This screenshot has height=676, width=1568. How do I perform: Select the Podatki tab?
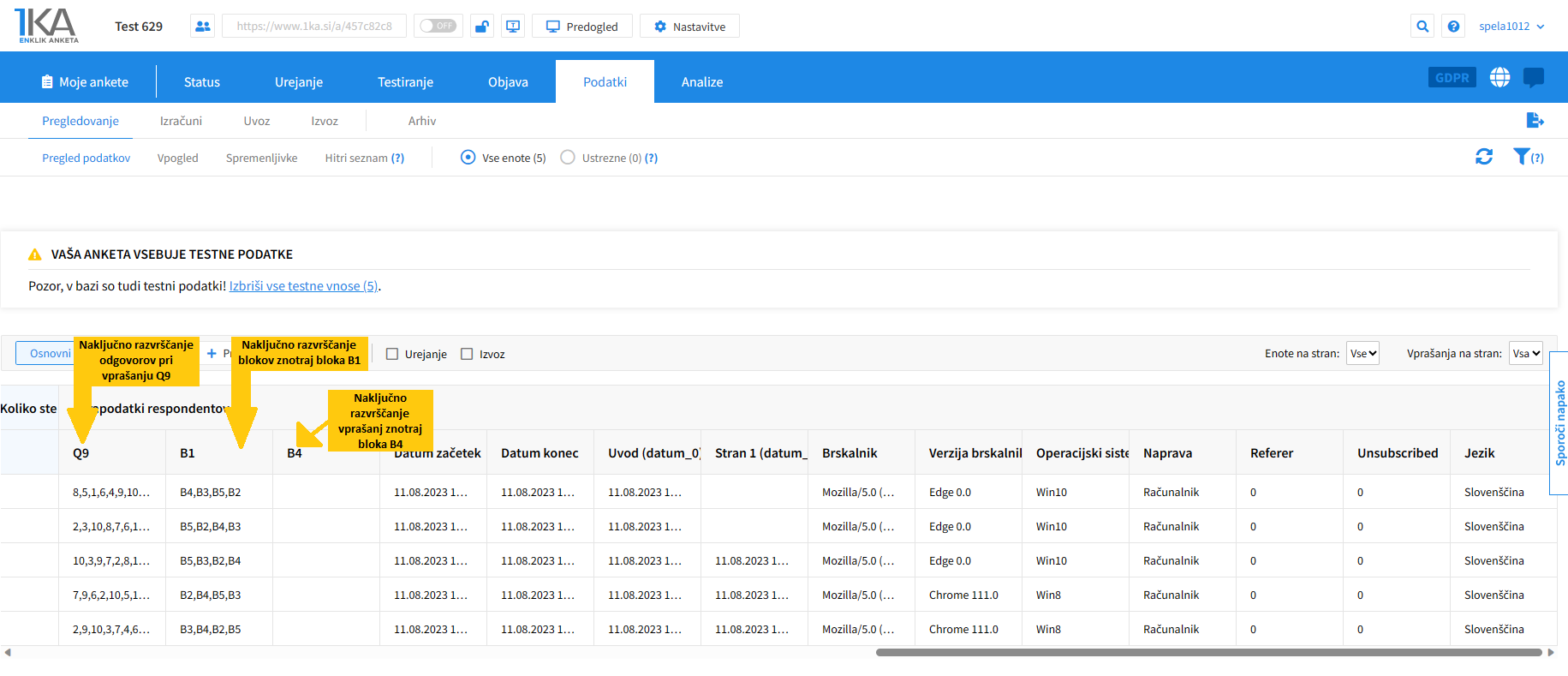pos(605,81)
